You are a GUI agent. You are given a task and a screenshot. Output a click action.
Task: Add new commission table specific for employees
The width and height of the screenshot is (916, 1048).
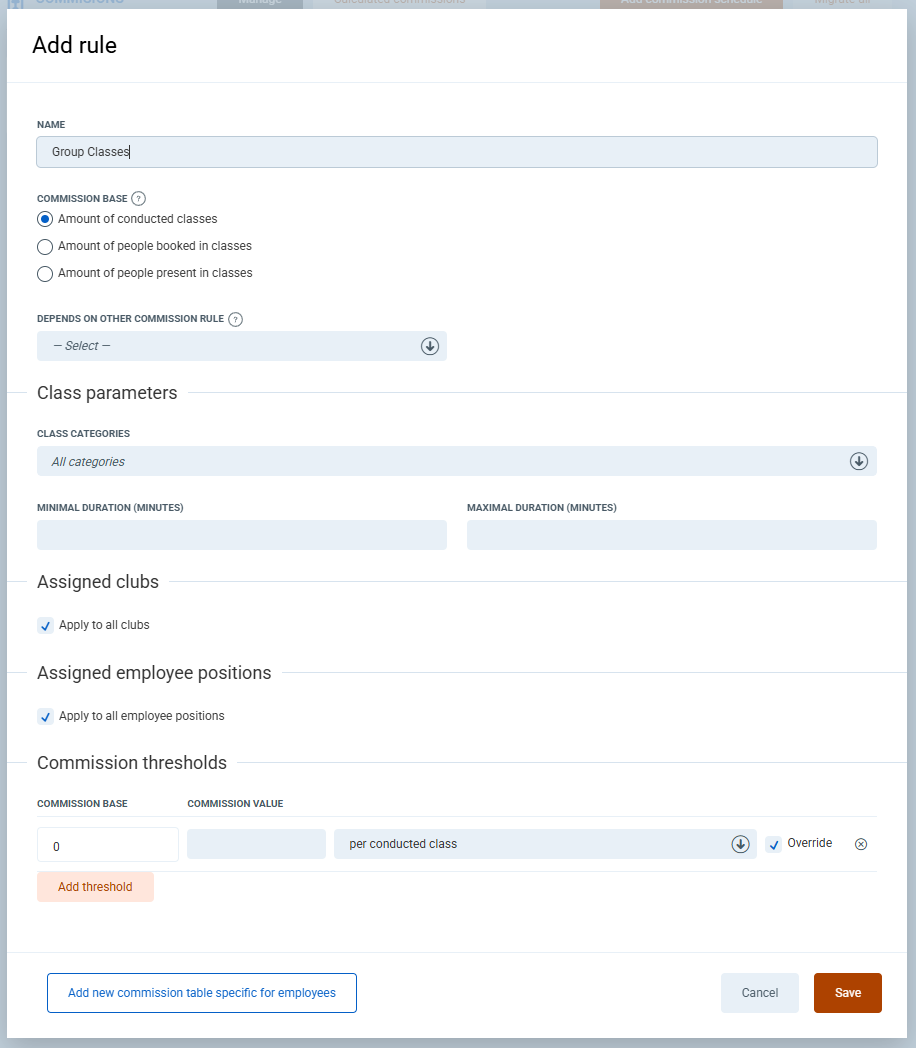(202, 993)
